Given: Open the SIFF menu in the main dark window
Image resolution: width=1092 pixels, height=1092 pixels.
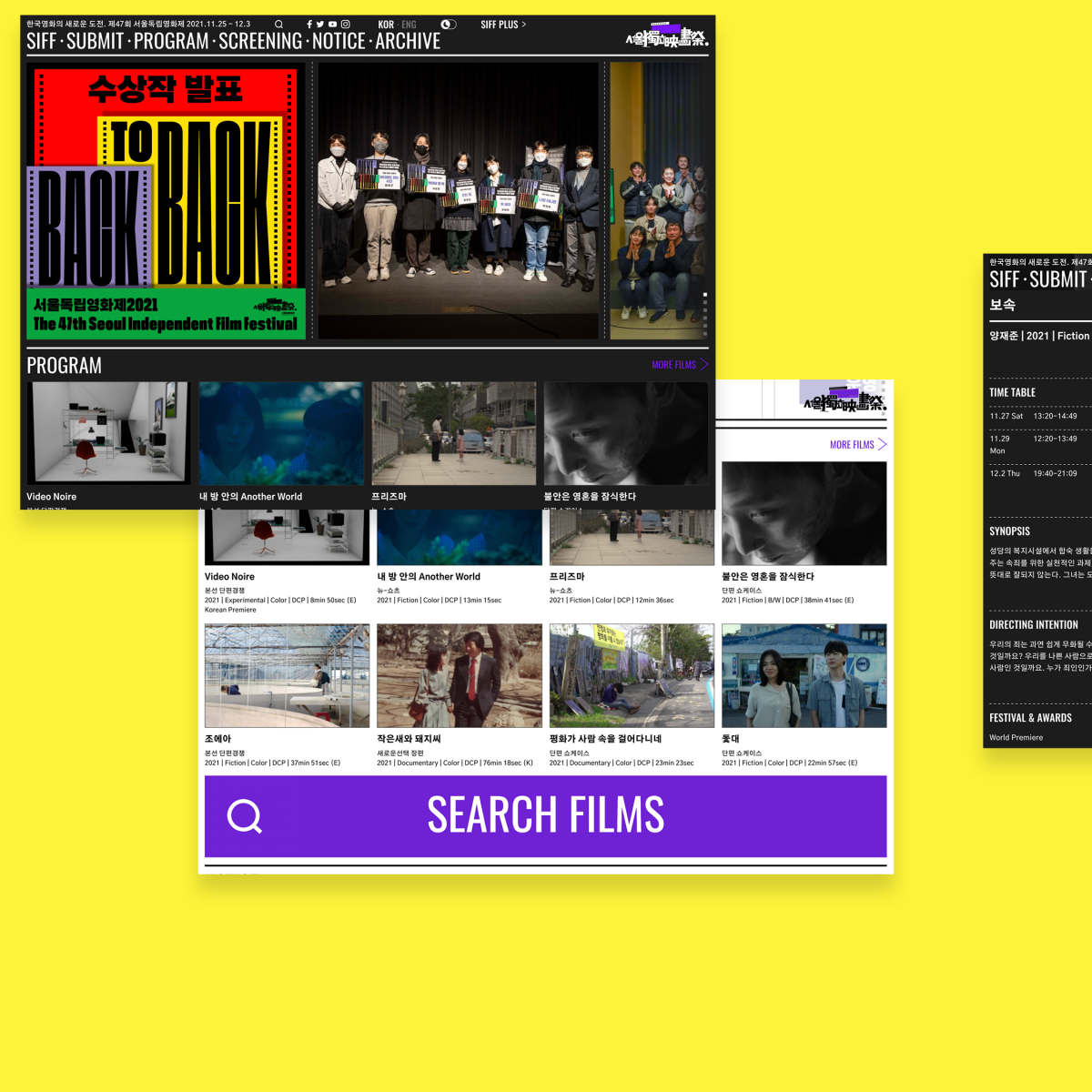Looking at the screenshot, I should [x=41, y=41].
